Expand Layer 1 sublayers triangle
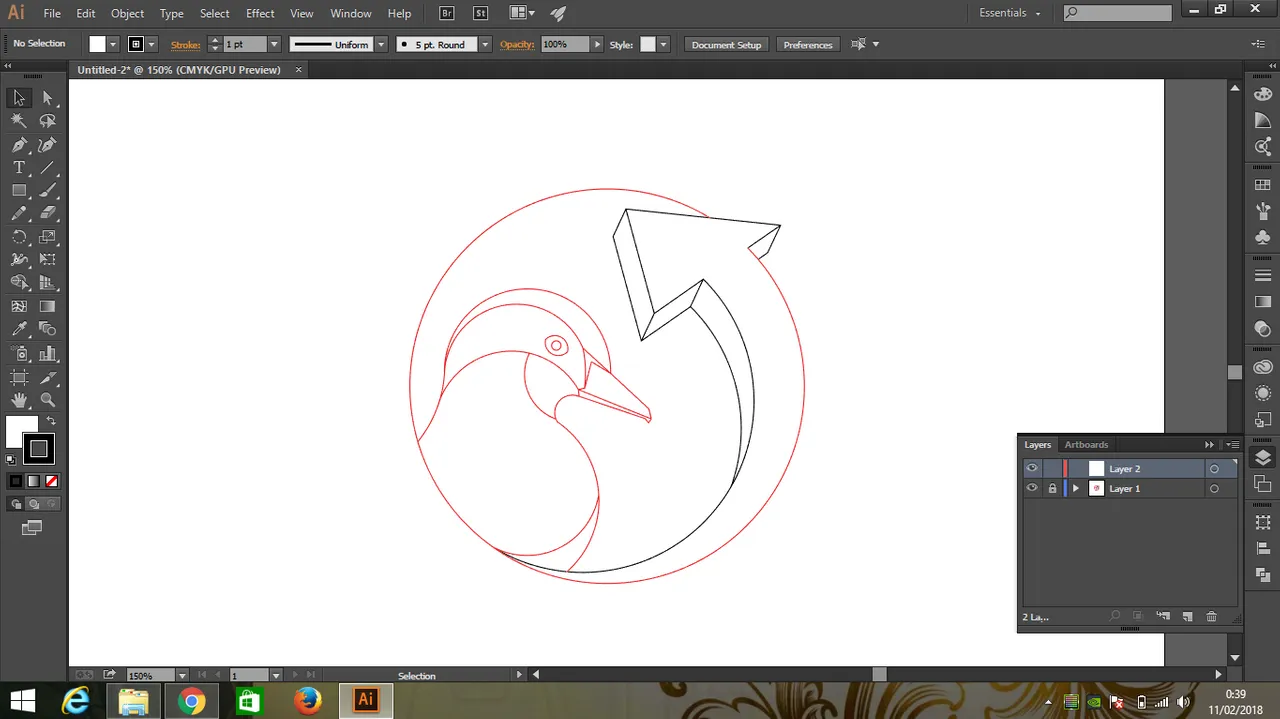 [x=1076, y=488]
